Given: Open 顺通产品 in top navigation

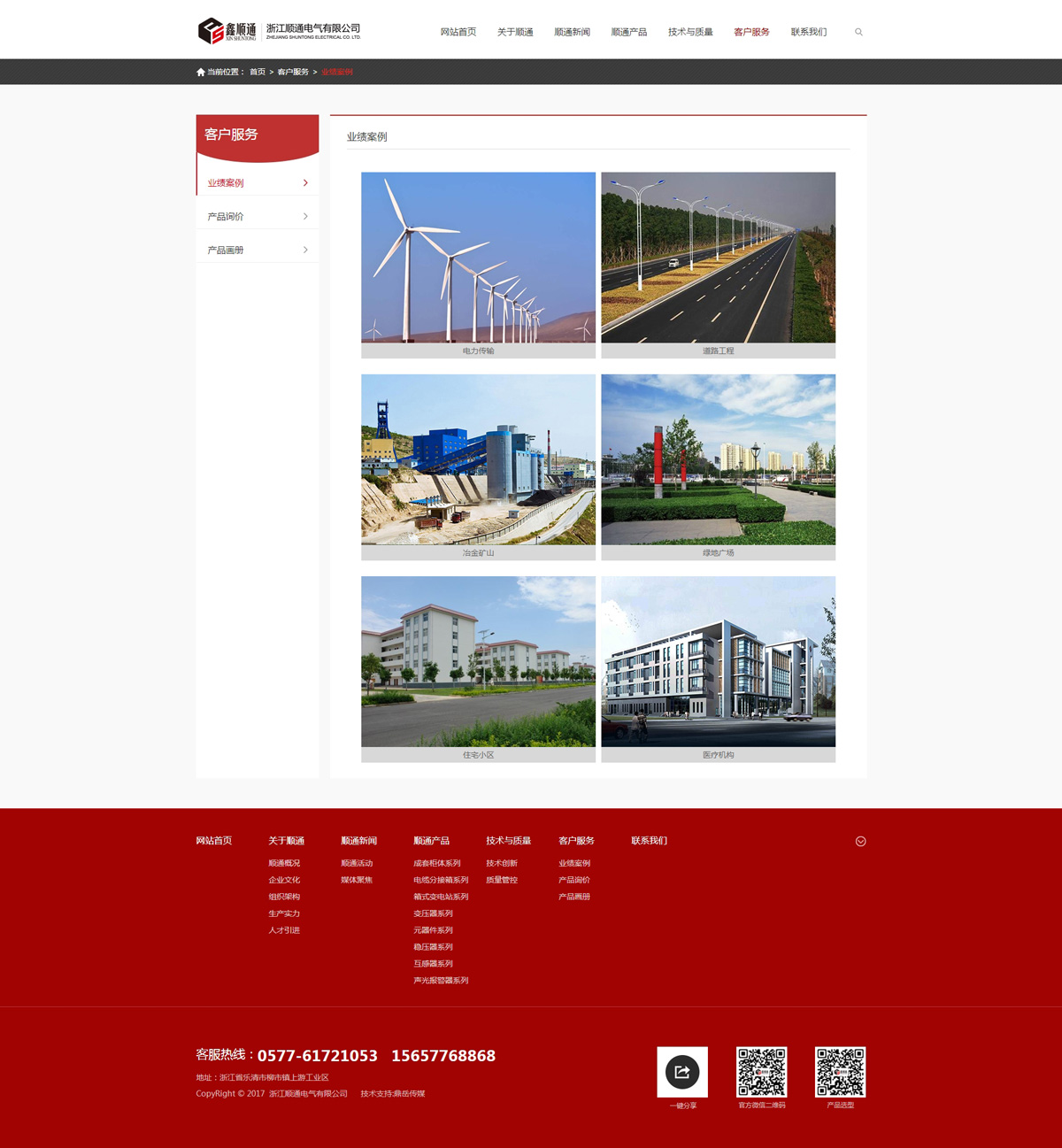Looking at the screenshot, I should point(628,32).
